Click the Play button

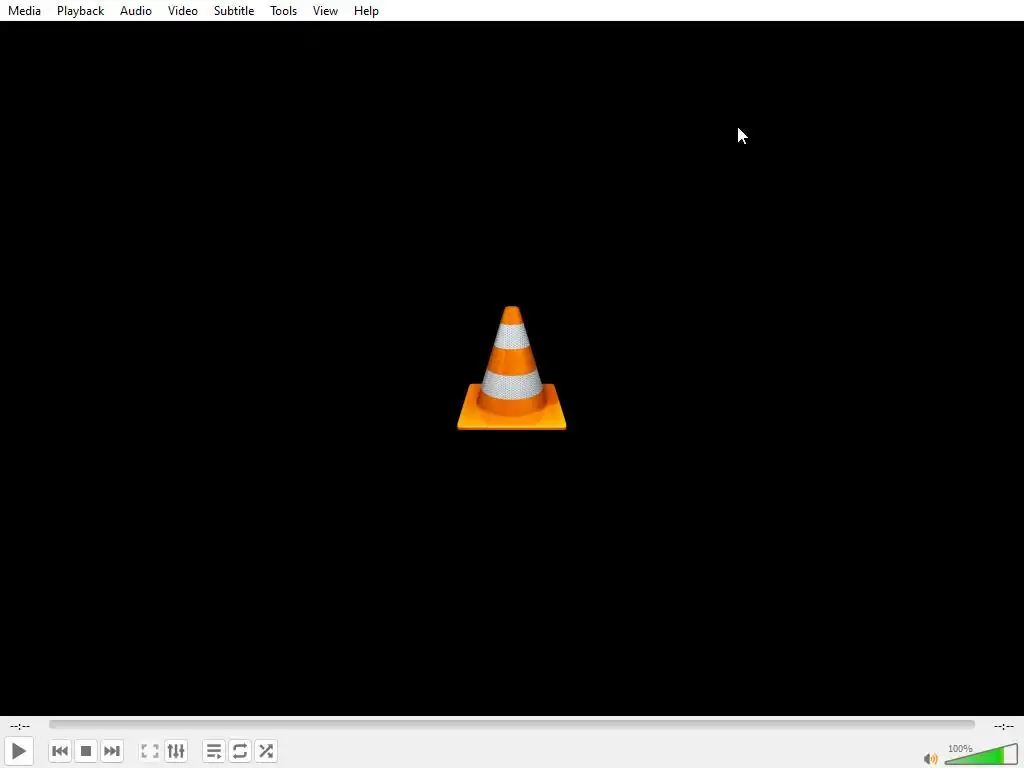pyautogui.click(x=19, y=751)
